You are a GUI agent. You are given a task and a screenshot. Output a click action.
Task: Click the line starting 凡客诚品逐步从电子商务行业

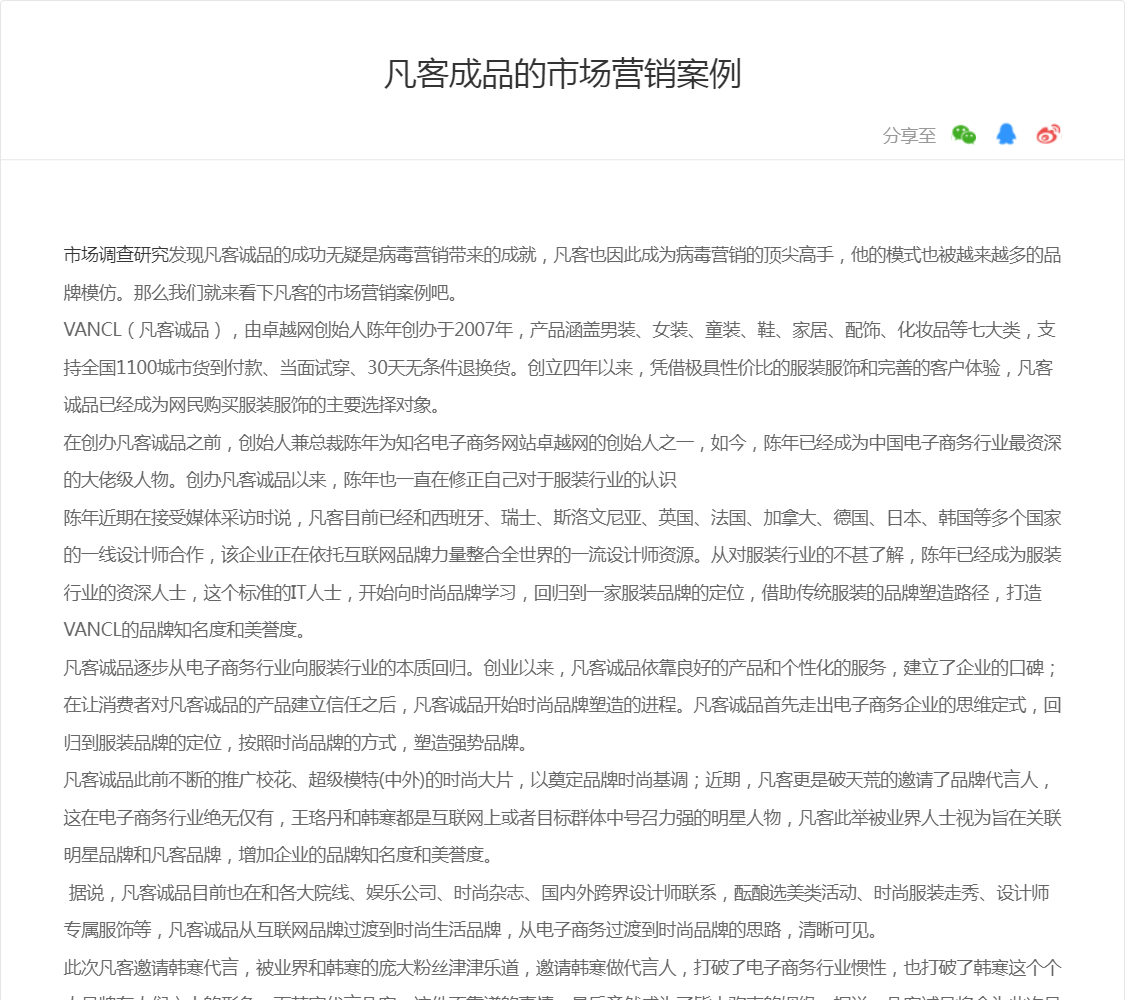coord(560,668)
